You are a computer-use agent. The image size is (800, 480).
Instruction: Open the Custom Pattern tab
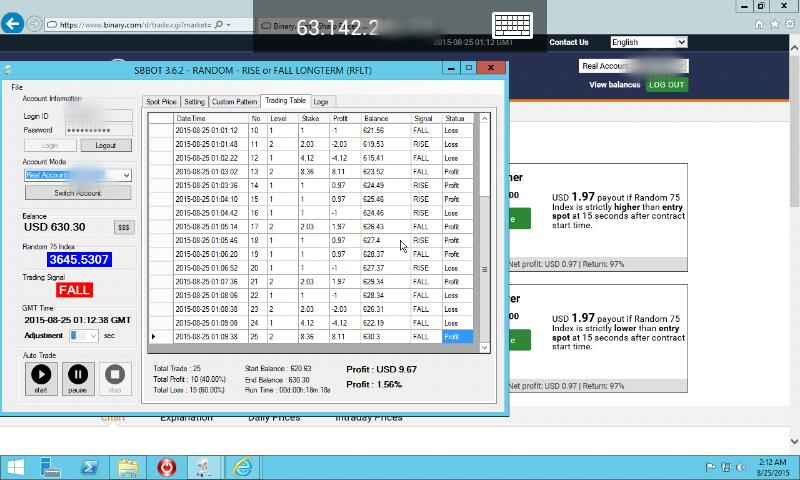pos(234,102)
